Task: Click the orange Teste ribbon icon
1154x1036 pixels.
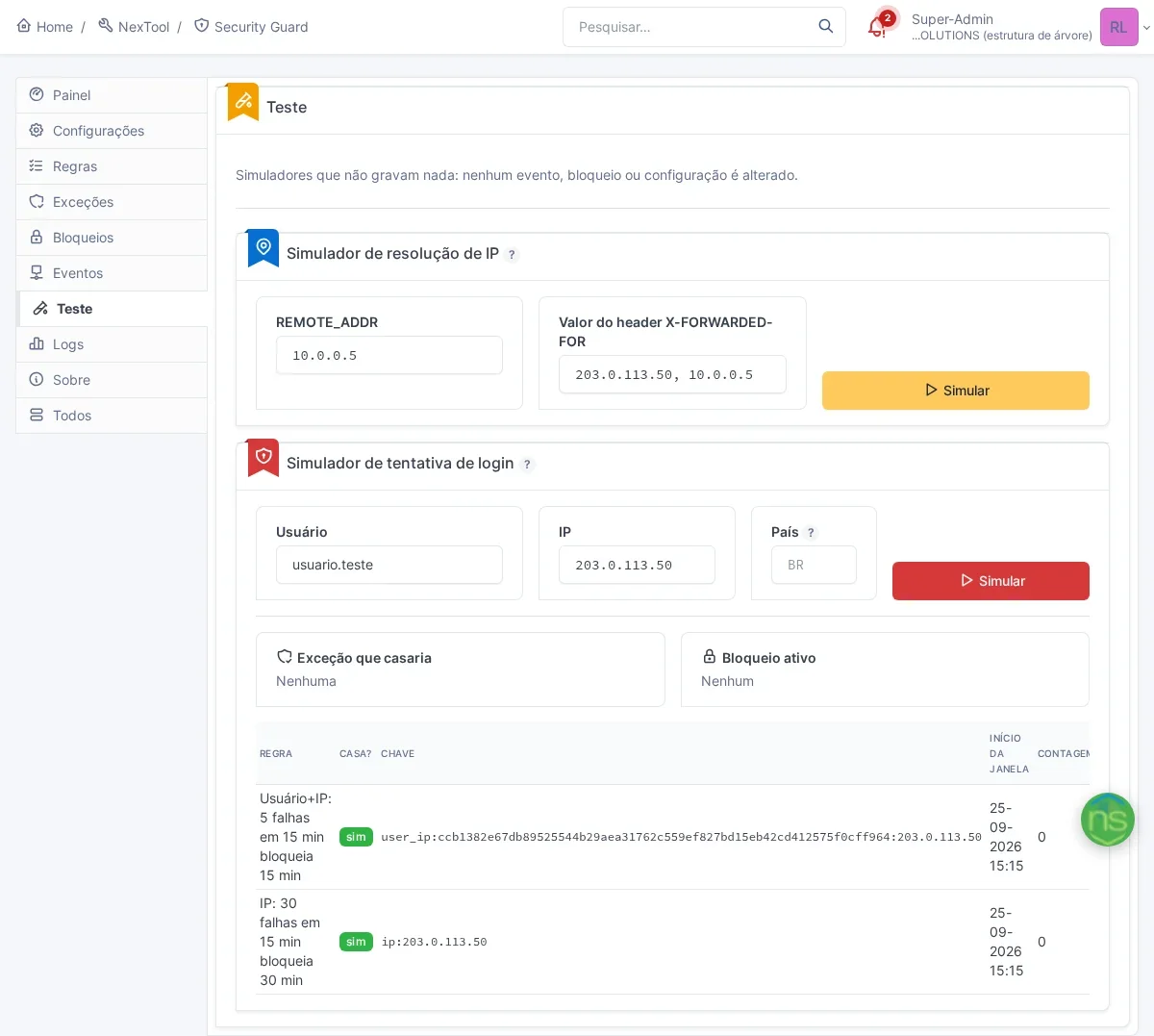Action: tap(243, 101)
